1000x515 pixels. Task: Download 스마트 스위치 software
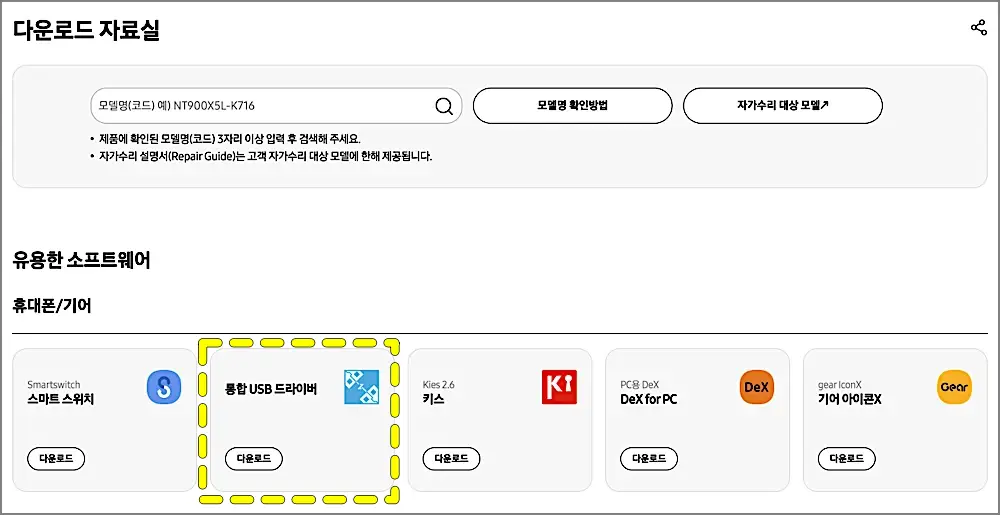click(56, 458)
